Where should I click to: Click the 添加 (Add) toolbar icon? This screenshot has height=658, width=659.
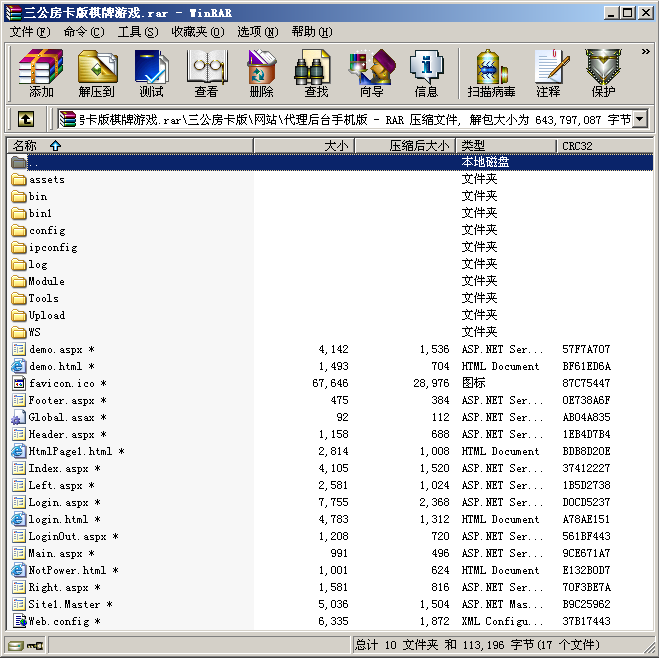point(41,73)
